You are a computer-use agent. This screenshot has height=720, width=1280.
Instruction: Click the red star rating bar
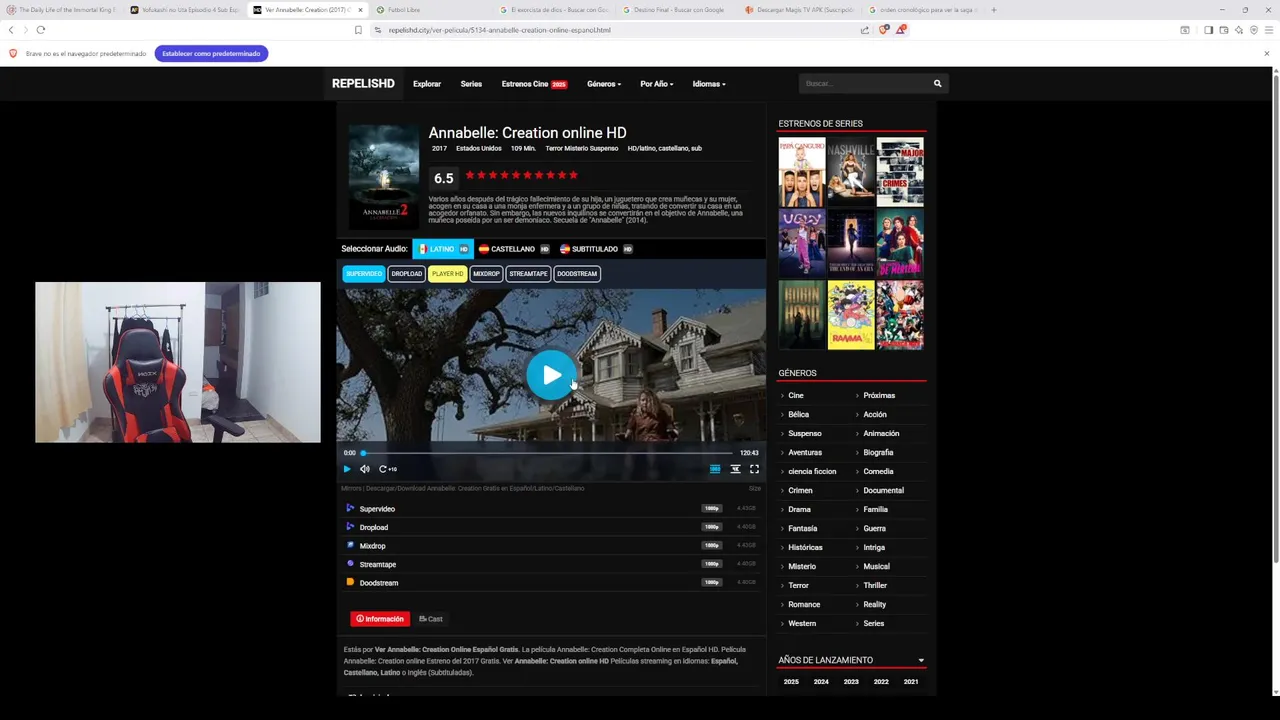521,175
